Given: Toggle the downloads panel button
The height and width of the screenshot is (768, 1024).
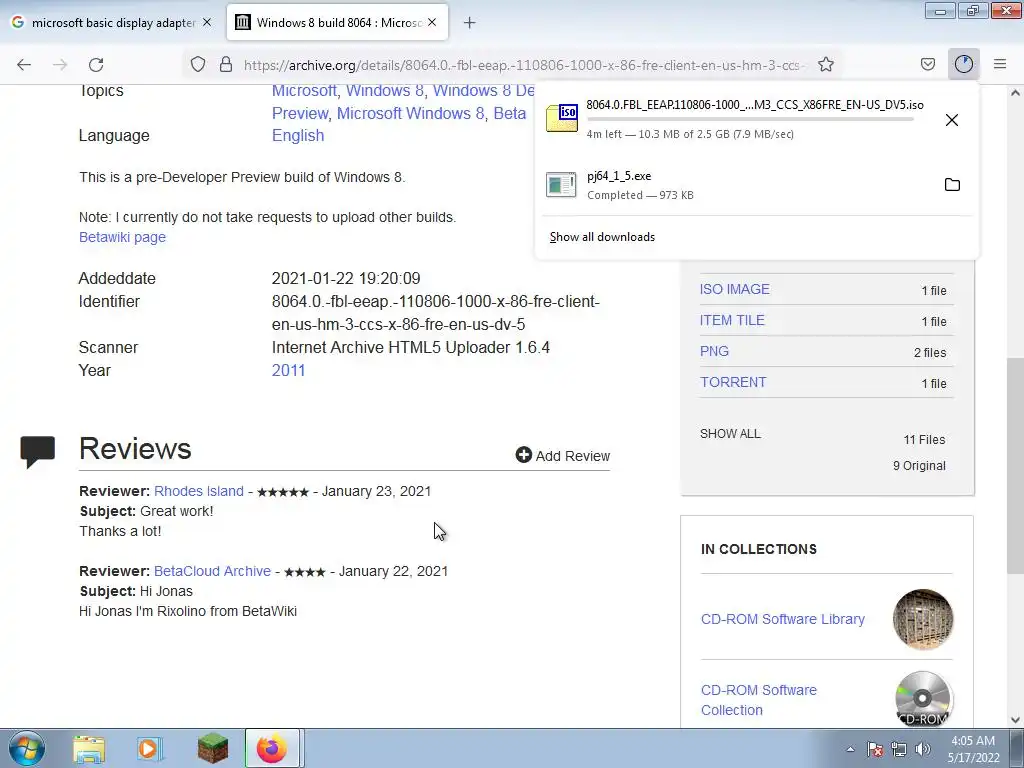Looking at the screenshot, I should click(x=963, y=64).
